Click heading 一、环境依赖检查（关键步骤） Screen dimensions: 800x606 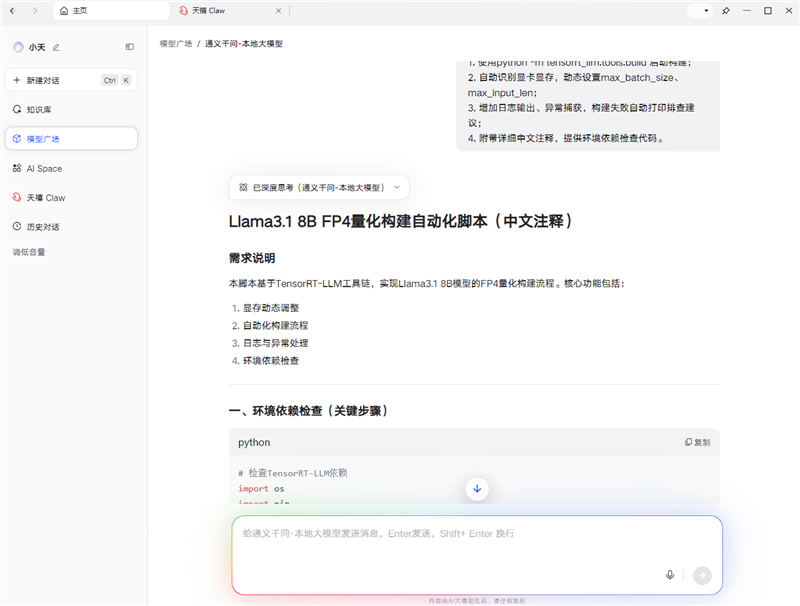(x=308, y=411)
